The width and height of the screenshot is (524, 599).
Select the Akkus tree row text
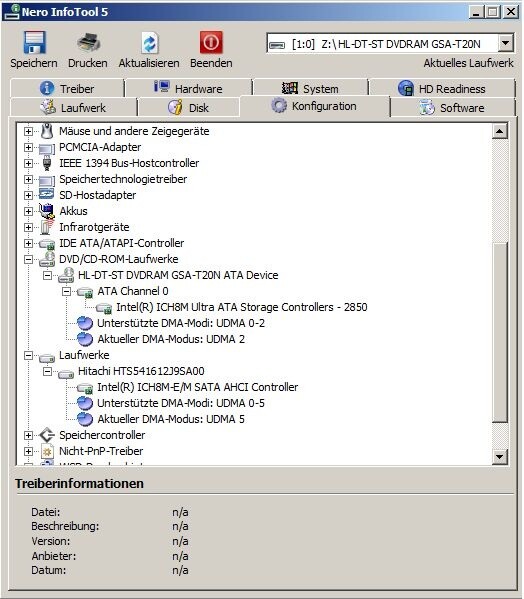pos(73,211)
